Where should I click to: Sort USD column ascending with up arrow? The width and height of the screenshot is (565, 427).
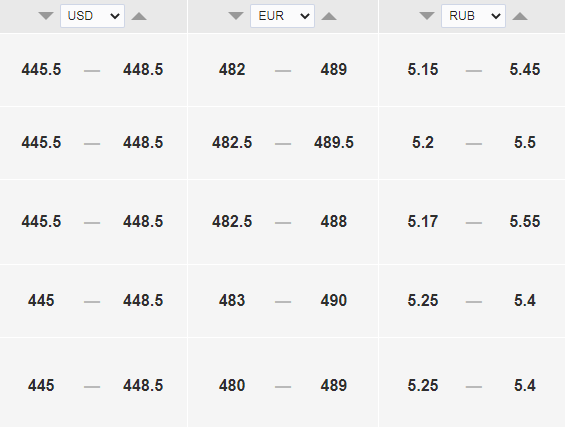[139, 16]
